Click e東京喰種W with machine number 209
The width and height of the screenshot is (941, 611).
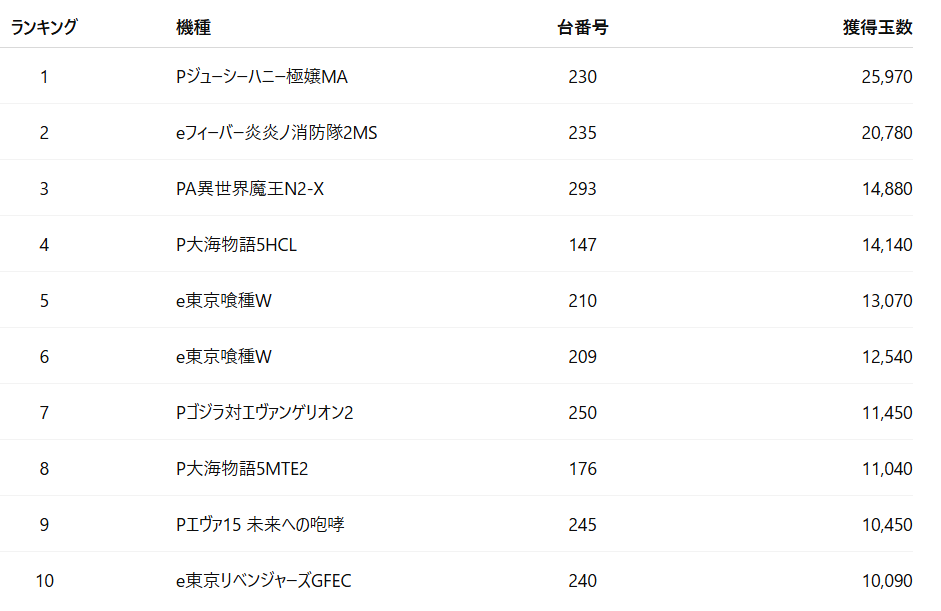(224, 357)
